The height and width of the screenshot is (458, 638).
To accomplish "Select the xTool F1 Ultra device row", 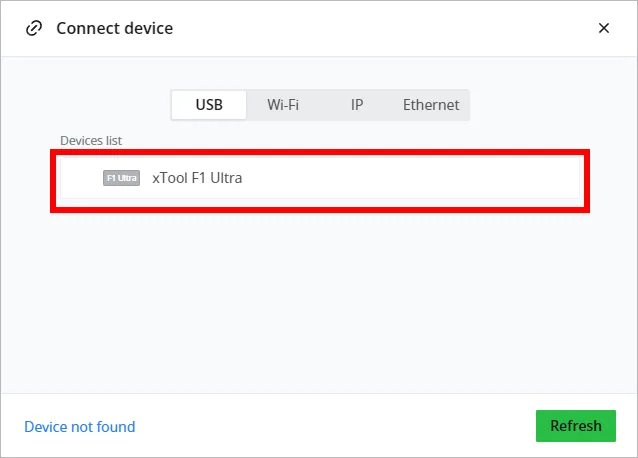I will [x=320, y=178].
